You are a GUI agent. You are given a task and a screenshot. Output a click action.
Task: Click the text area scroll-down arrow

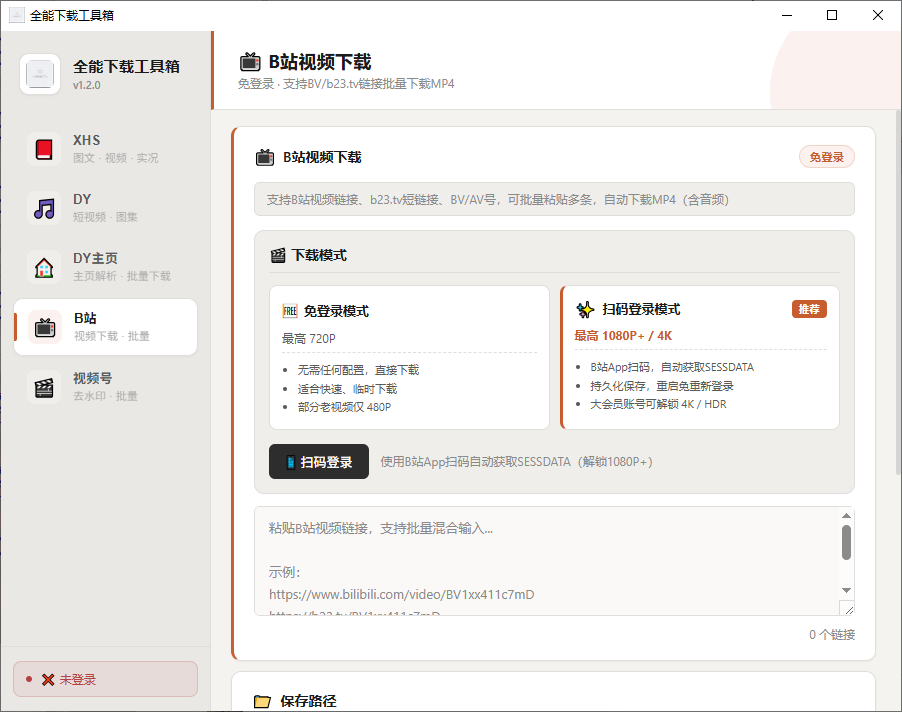pos(846,590)
